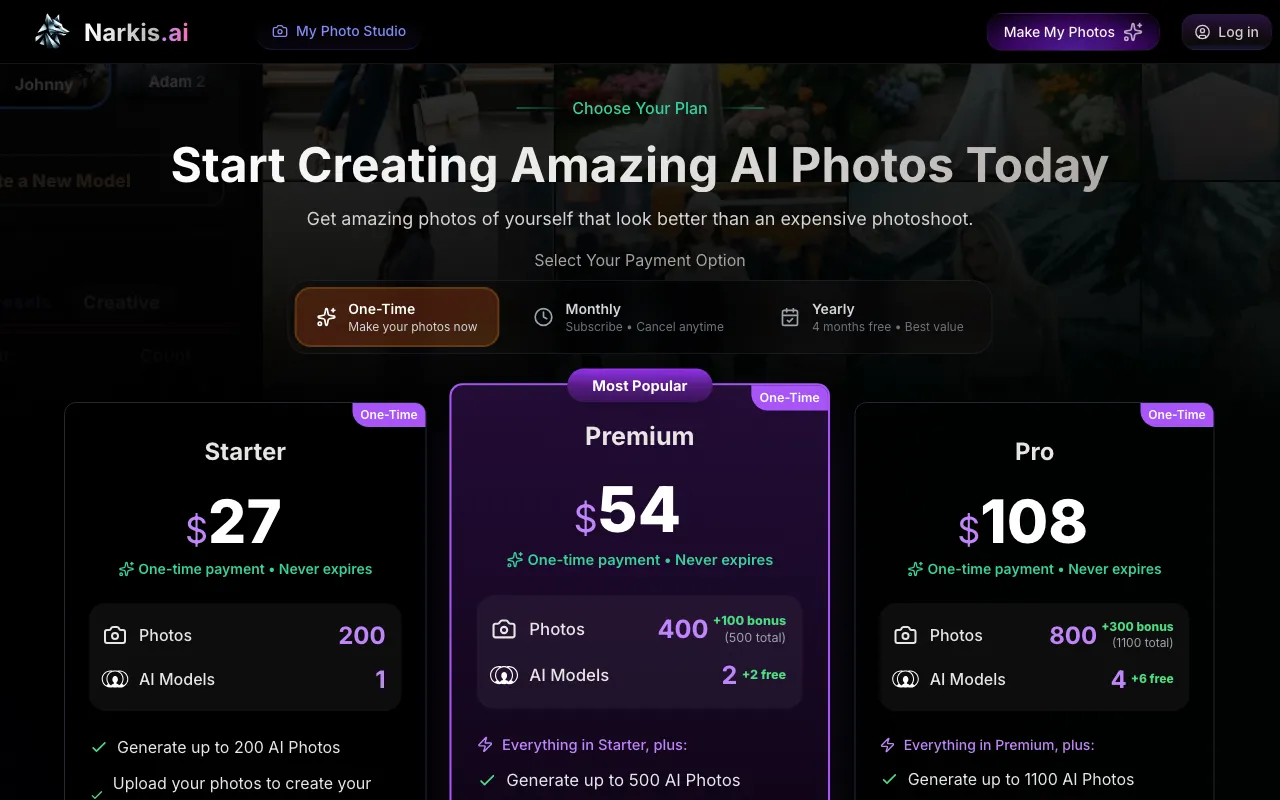Select the Monthly payment option
1280x800 pixels.
pos(627,317)
